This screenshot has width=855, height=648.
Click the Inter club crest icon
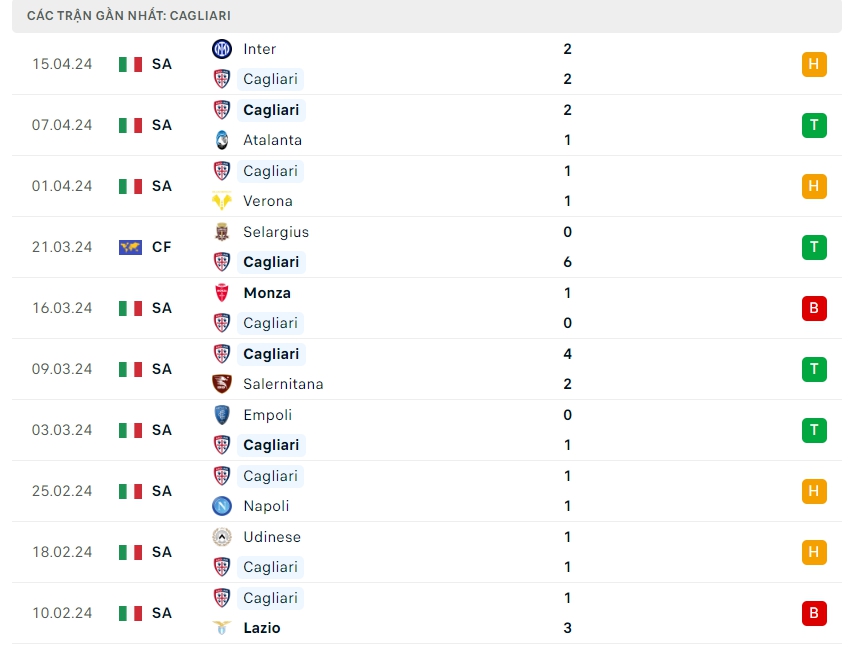tap(222, 49)
